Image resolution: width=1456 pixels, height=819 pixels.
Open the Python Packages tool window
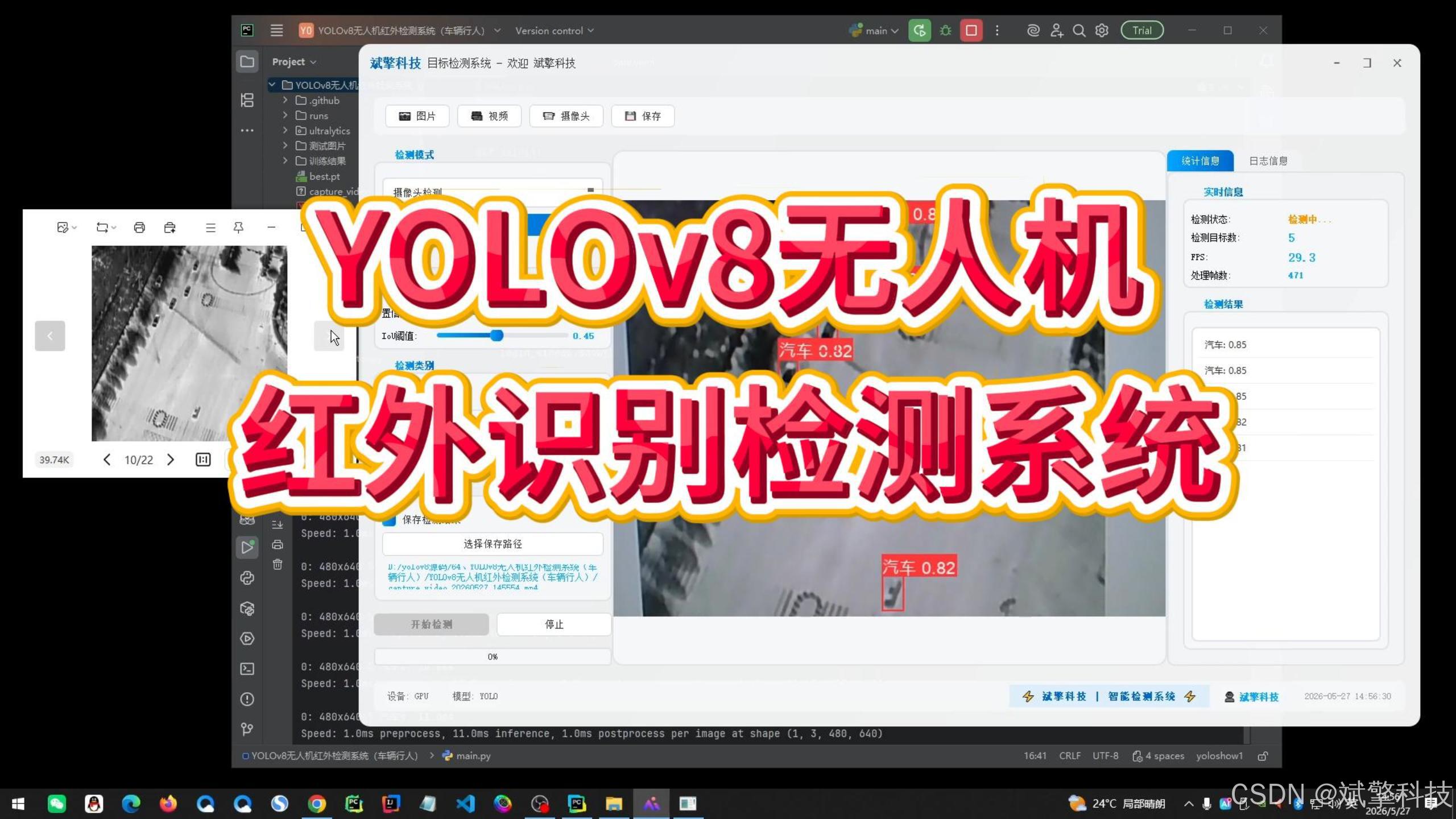247,608
